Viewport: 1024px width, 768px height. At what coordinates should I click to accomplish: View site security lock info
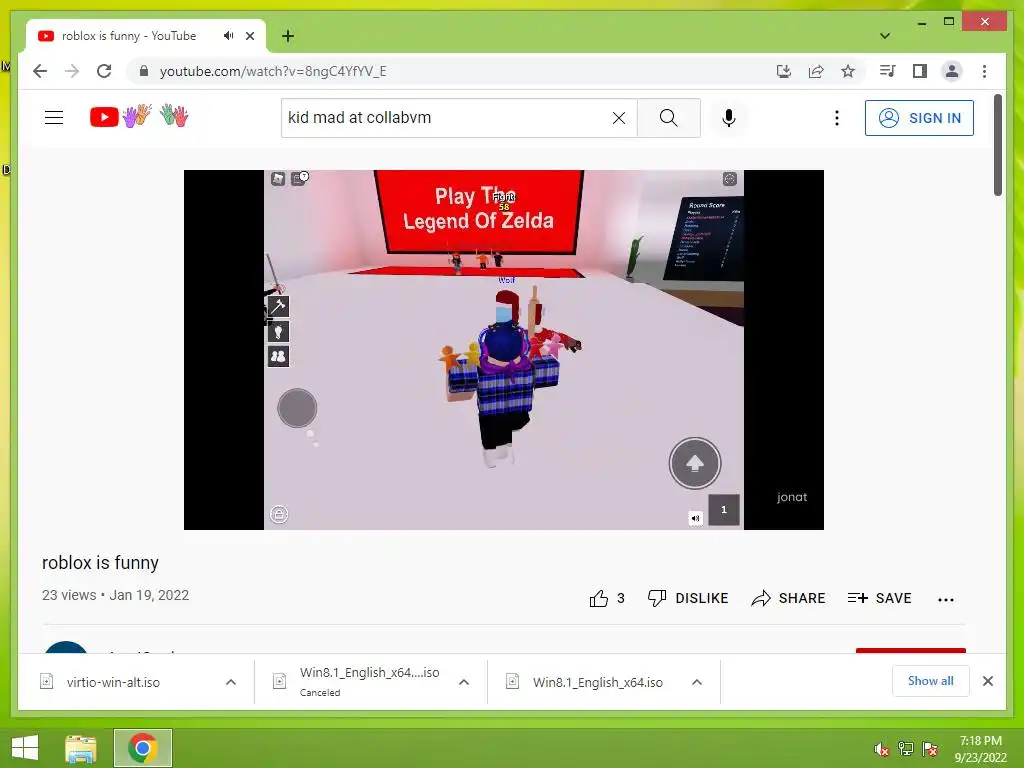(144, 71)
